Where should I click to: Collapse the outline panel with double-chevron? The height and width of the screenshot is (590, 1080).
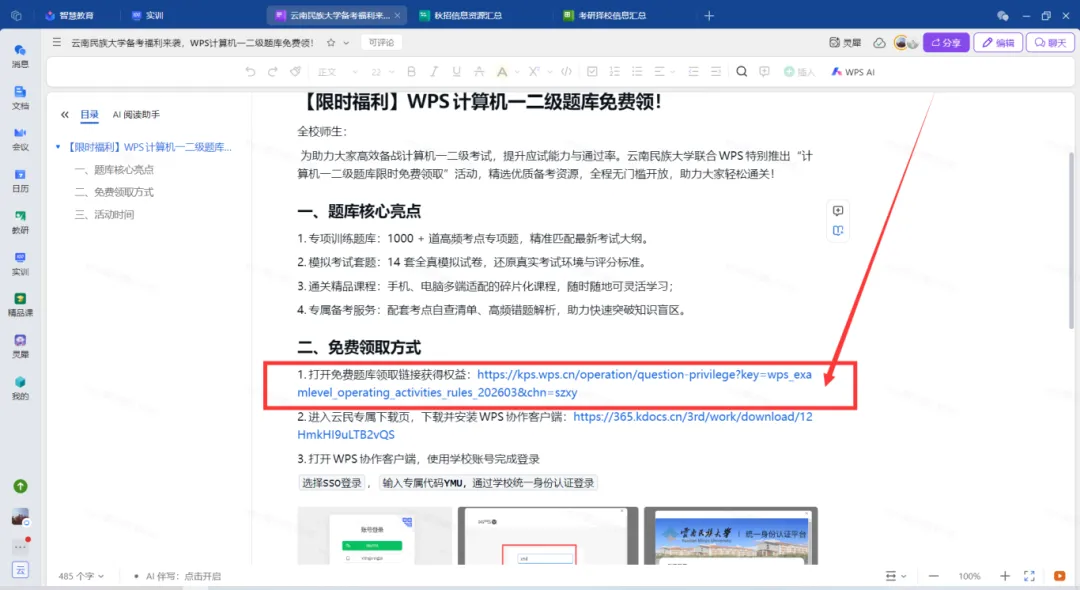65,115
